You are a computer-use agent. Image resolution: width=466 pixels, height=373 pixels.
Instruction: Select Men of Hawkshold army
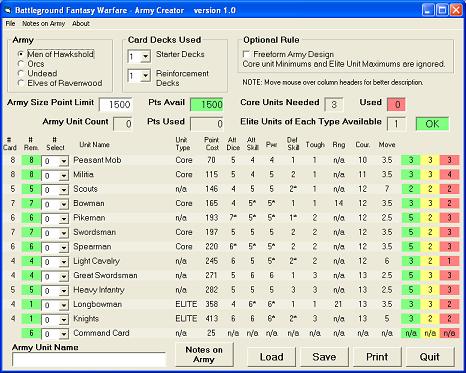pos(56,54)
